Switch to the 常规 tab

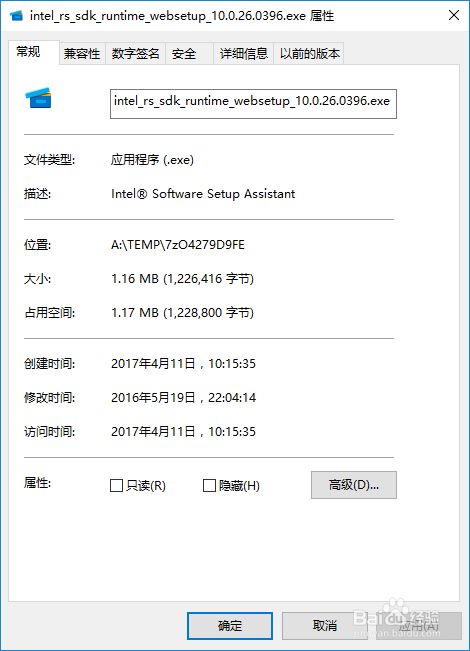click(x=34, y=52)
